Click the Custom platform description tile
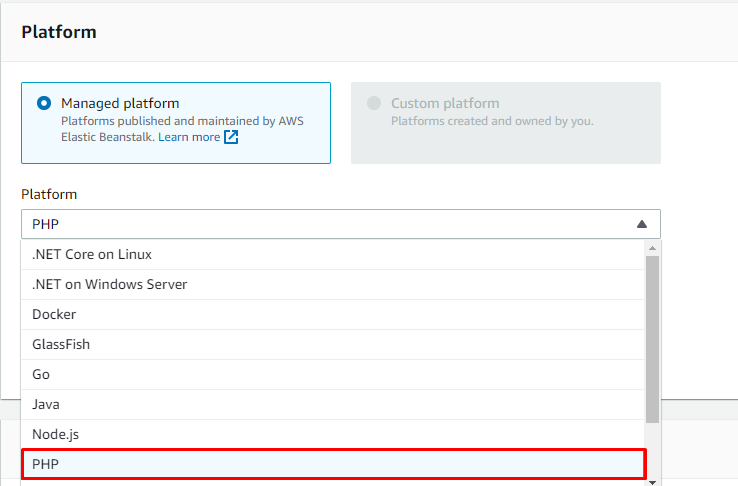Screen dimensions: 738x486 coord(505,123)
